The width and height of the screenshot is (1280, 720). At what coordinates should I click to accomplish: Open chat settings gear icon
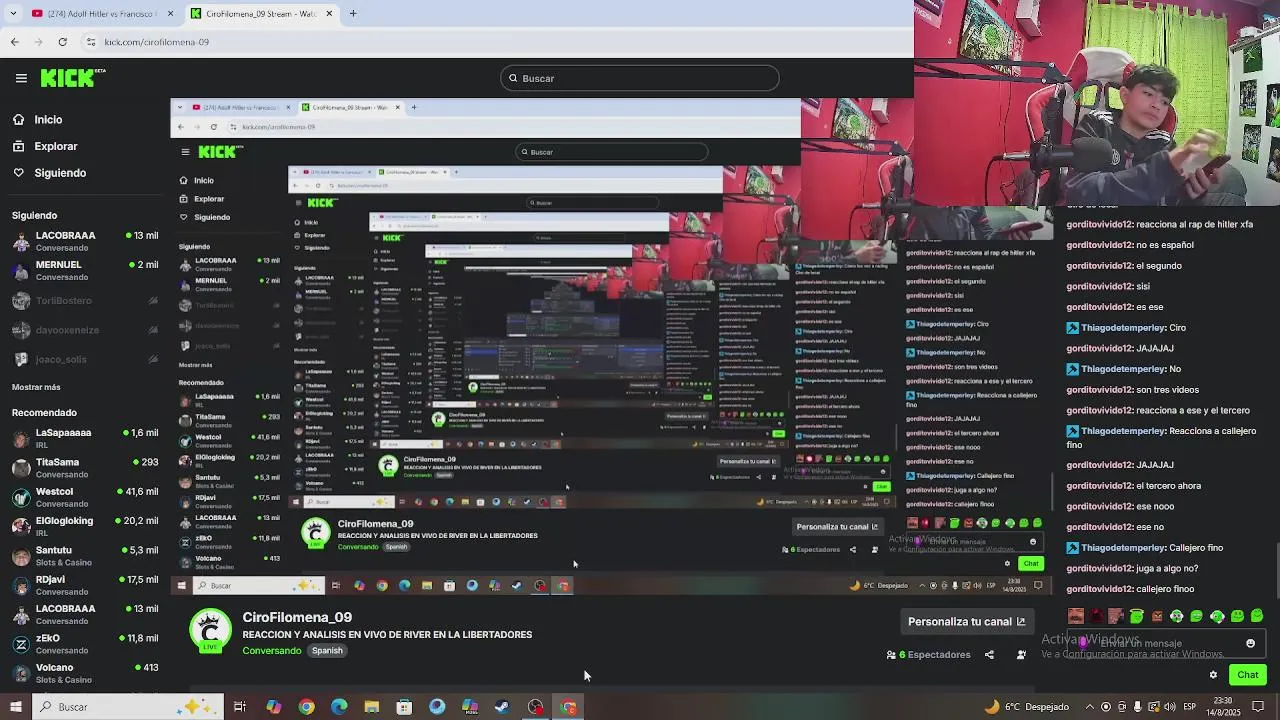pyautogui.click(x=1213, y=675)
